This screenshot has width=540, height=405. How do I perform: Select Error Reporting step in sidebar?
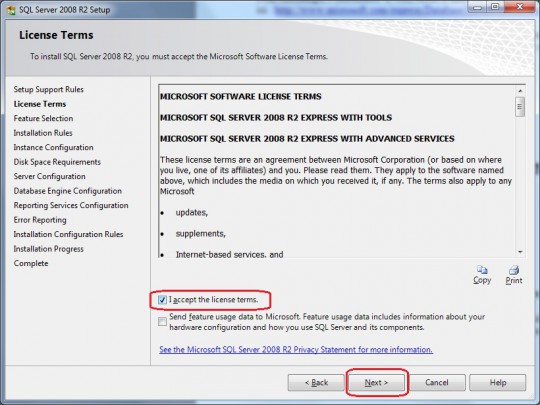40,220
